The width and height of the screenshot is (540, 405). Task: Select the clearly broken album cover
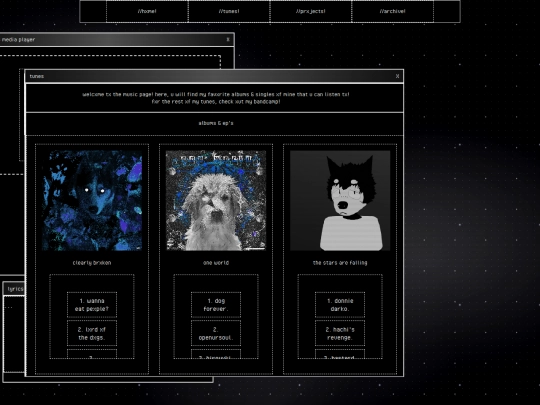click(92, 200)
